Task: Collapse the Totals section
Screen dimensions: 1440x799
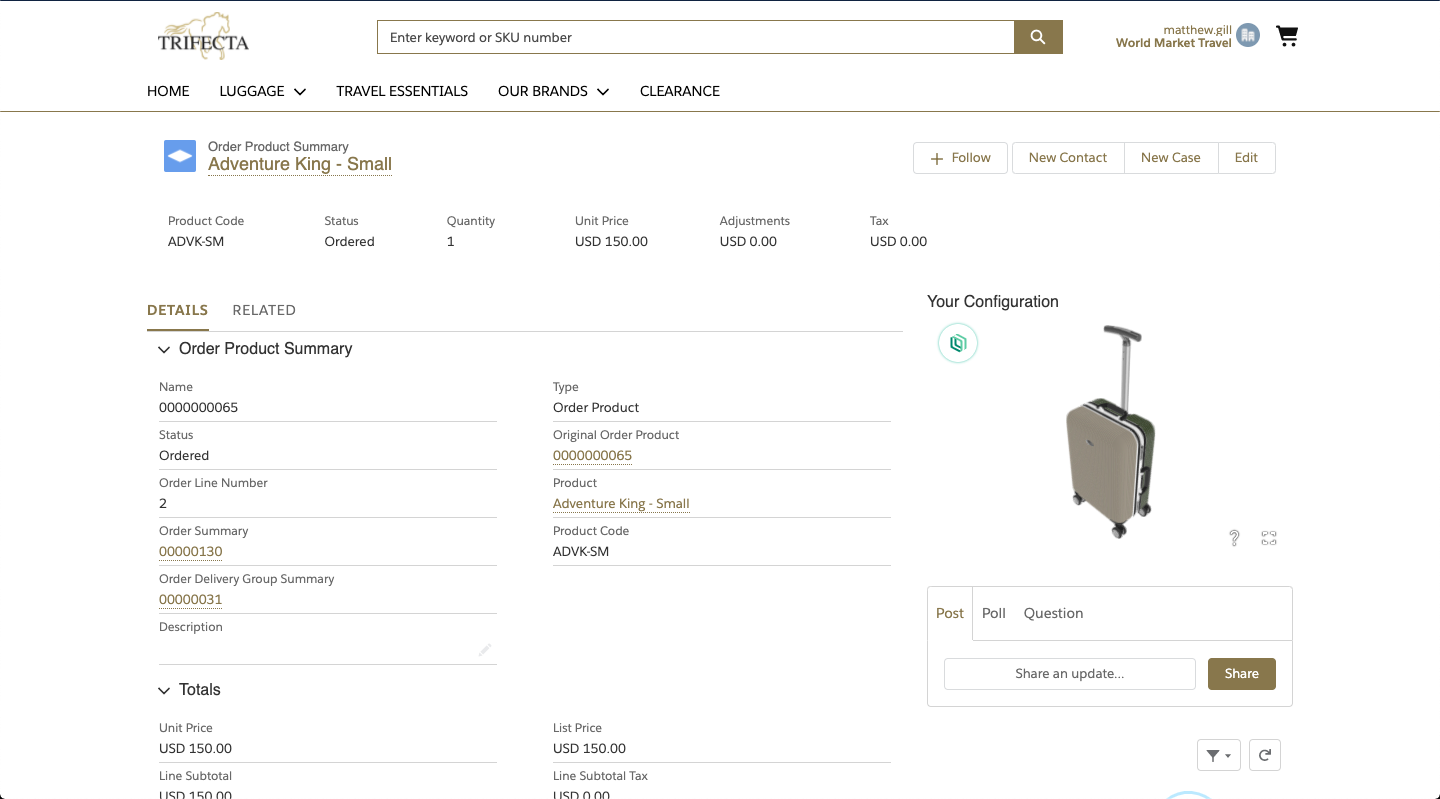Action: point(165,690)
